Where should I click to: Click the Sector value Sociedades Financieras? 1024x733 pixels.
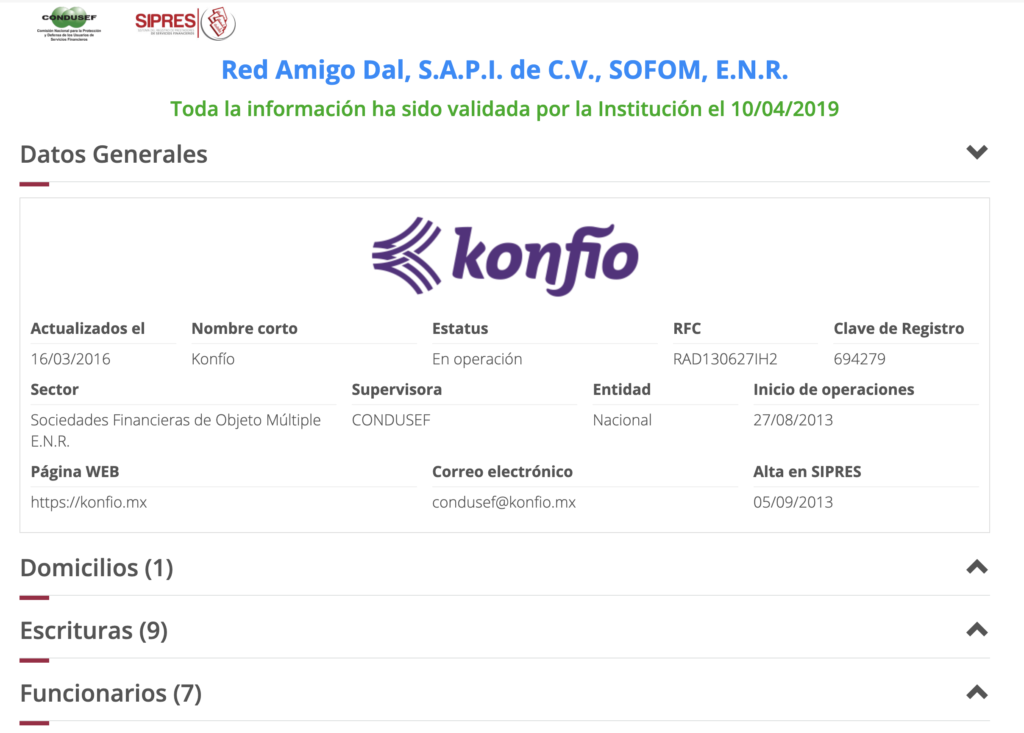(x=176, y=430)
